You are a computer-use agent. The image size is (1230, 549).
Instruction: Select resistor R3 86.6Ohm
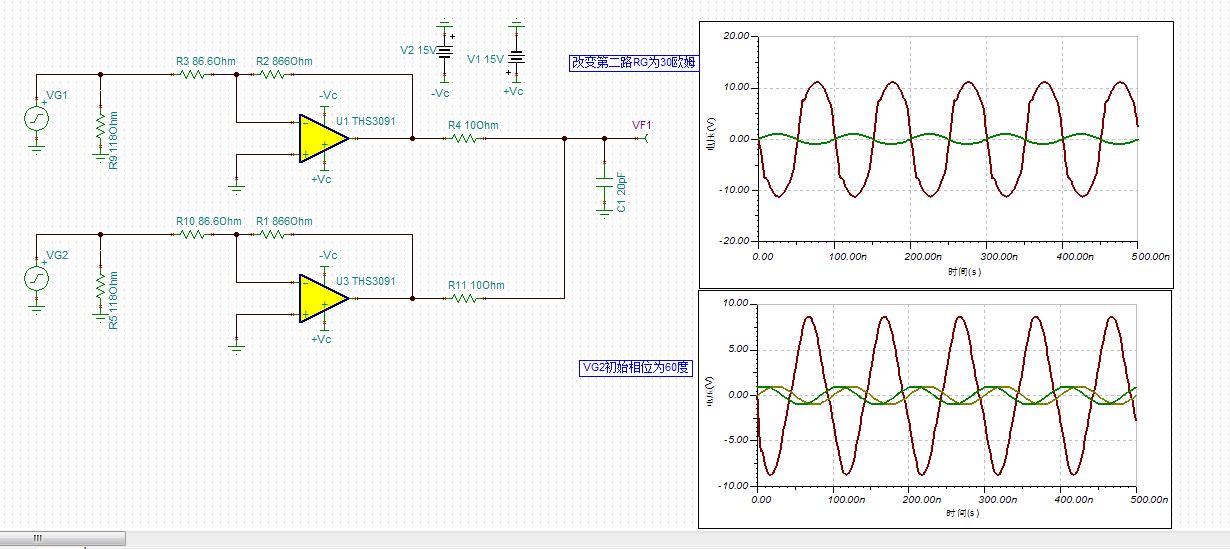pos(194,75)
